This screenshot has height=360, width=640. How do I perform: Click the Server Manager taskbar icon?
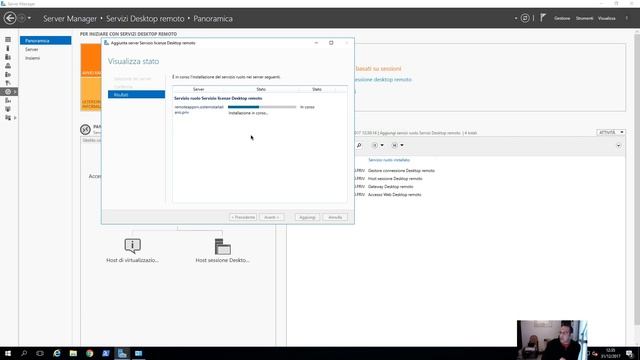(122, 353)
